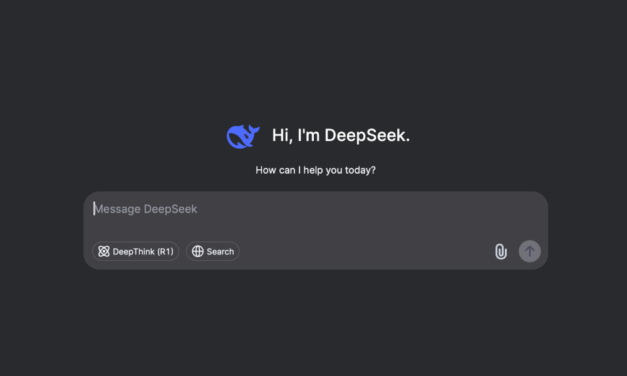
Task: Click the send arrow button
Action: (x=529, y=251)
